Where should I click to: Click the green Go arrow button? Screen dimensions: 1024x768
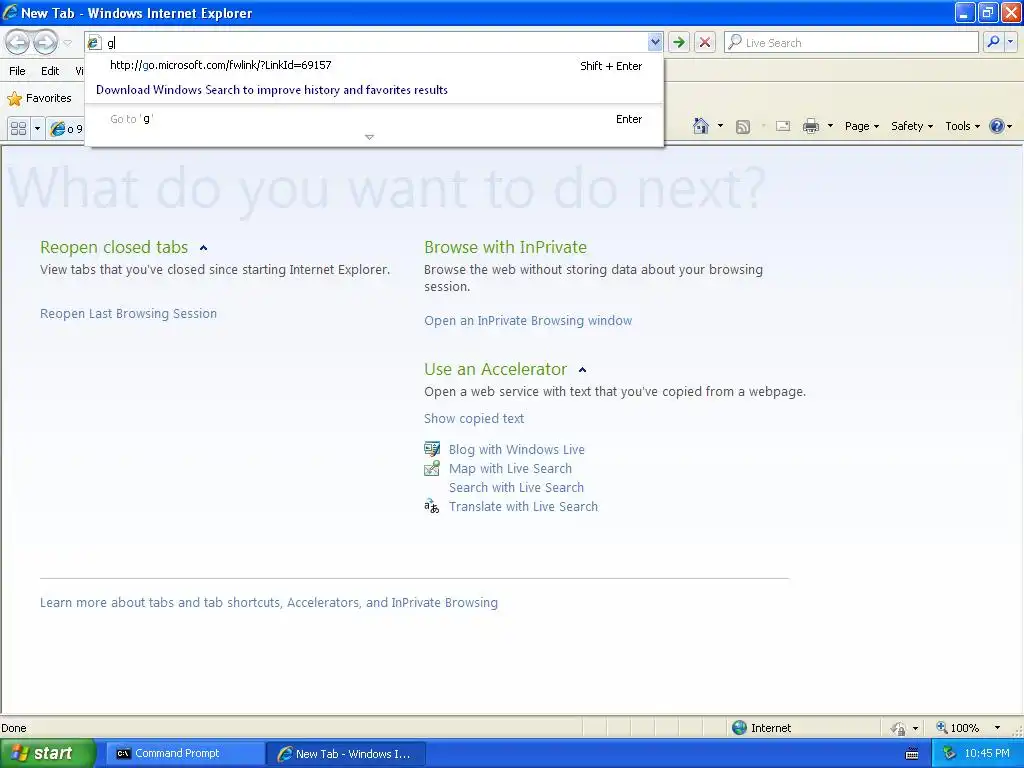[x=679, y=42]
